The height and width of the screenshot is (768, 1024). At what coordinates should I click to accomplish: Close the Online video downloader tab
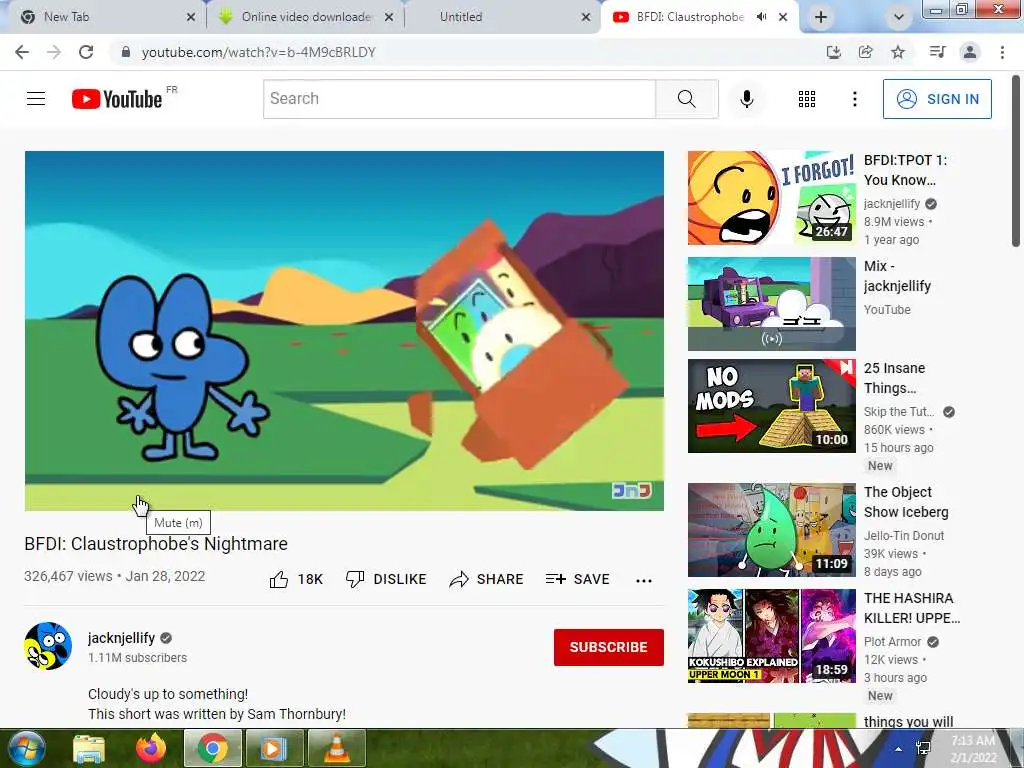pos(389,17)
